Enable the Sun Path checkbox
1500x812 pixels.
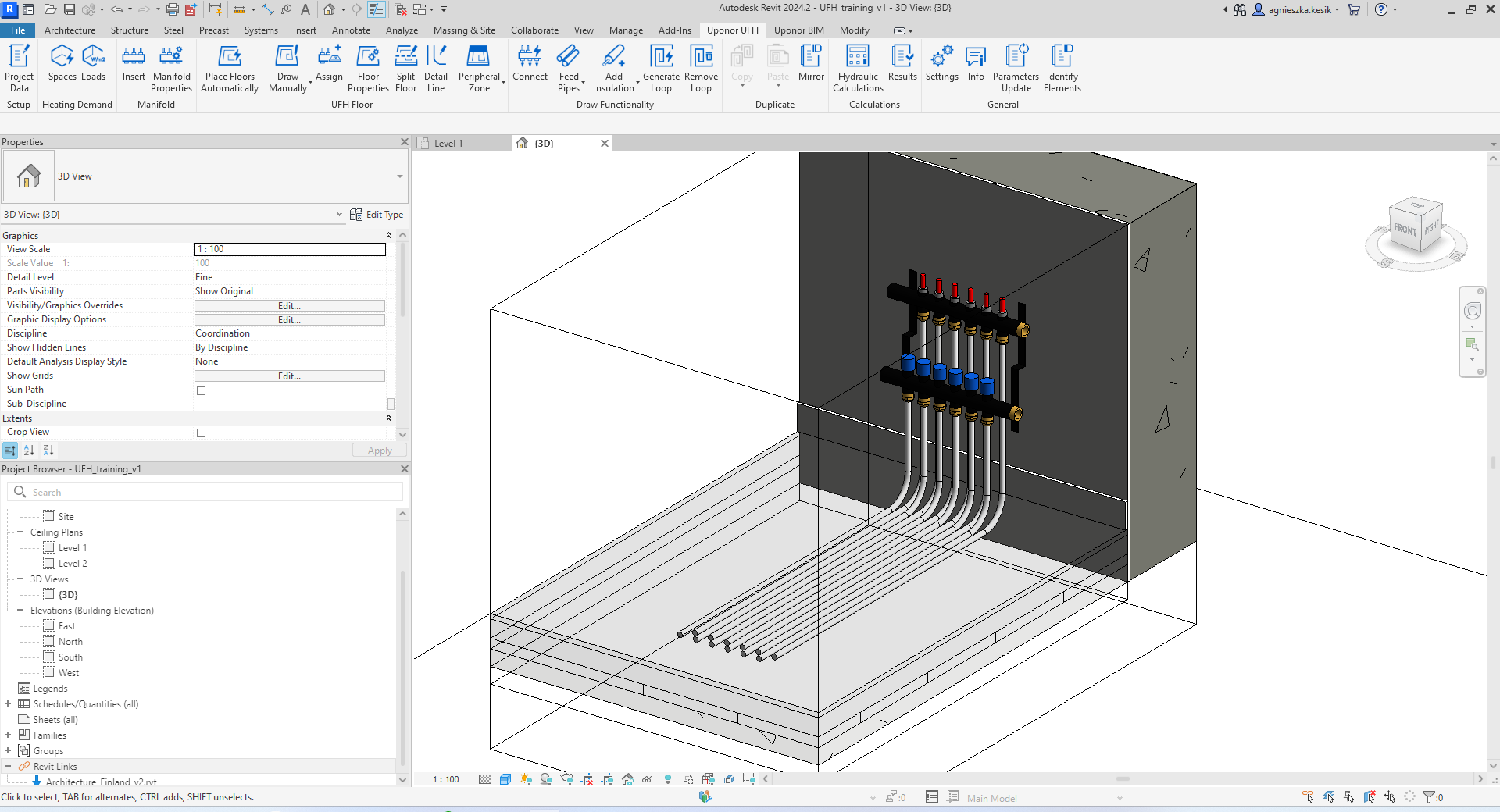(x=201, y=390)
